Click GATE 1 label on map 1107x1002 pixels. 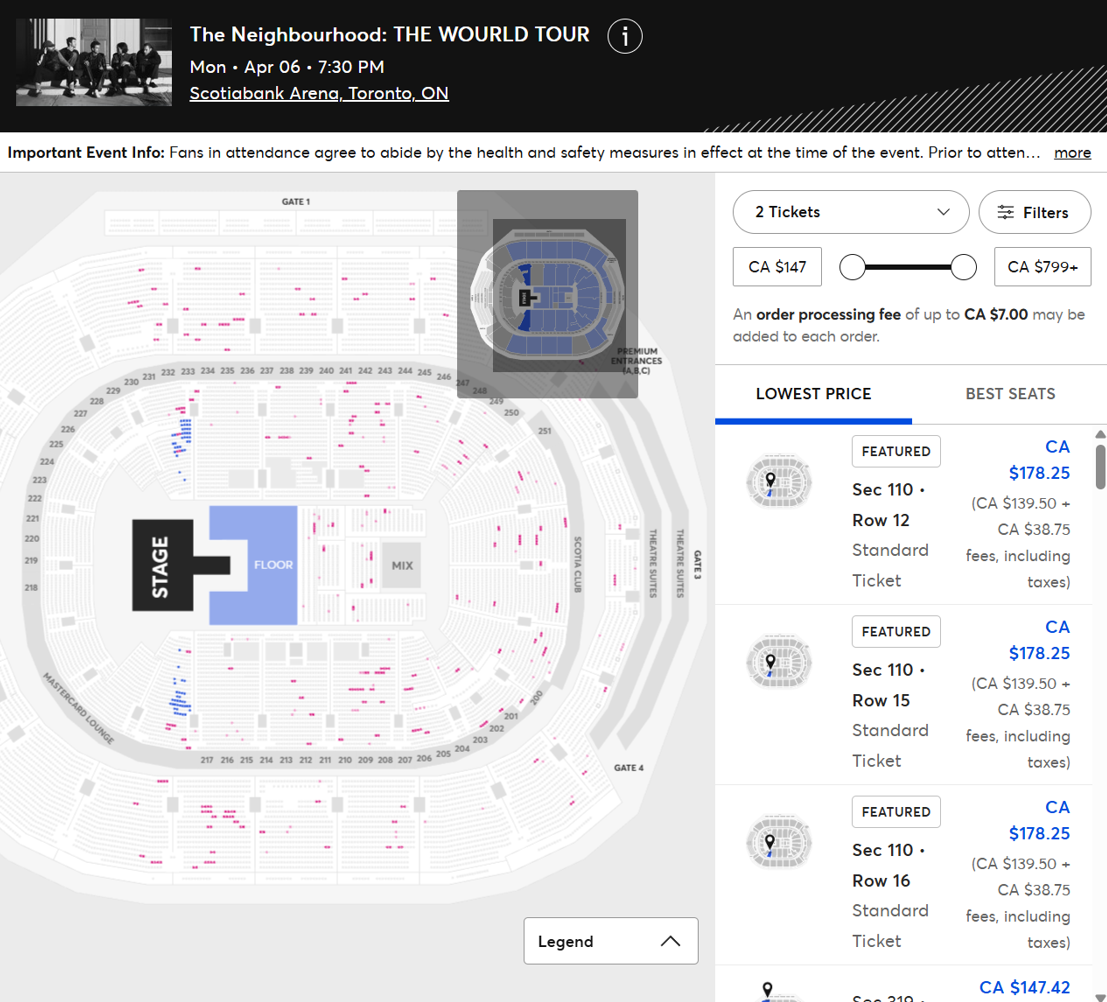(x=296, y=202)
